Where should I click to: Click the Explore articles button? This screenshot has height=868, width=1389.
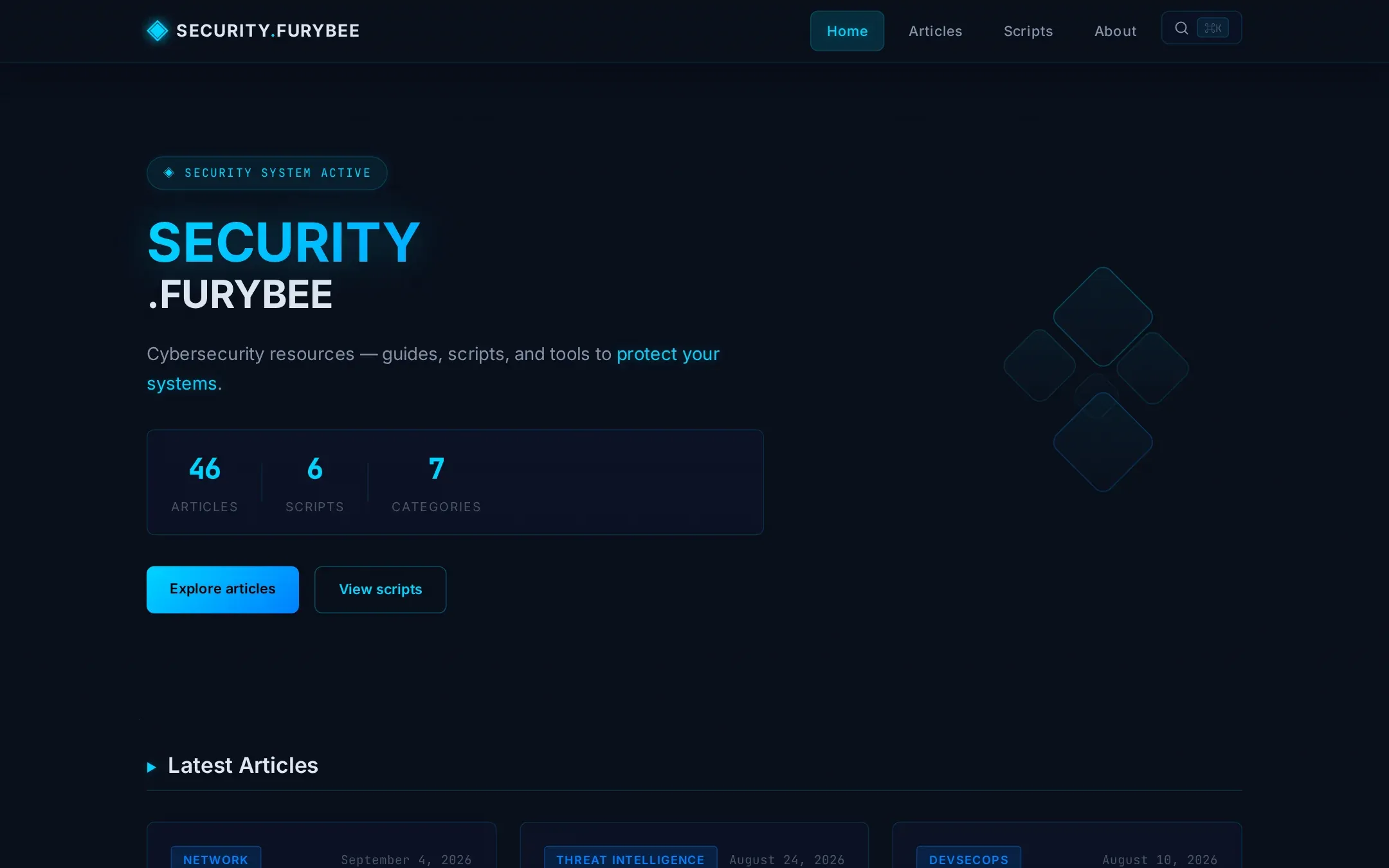tap(222, 590)
